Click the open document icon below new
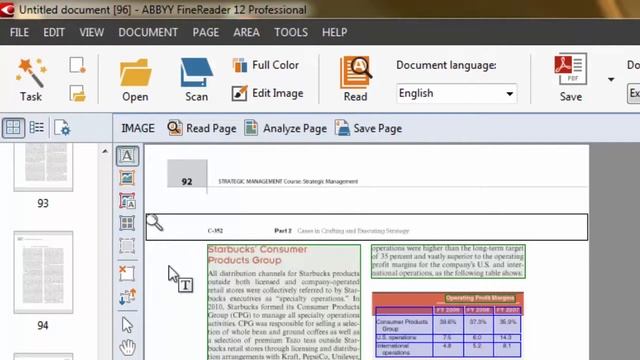This screenshot has width=640, height=360. point(77,93)
